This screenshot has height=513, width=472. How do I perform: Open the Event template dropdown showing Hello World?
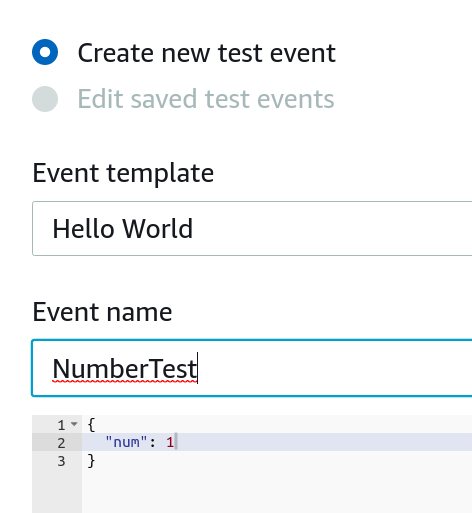click(252, 228)
